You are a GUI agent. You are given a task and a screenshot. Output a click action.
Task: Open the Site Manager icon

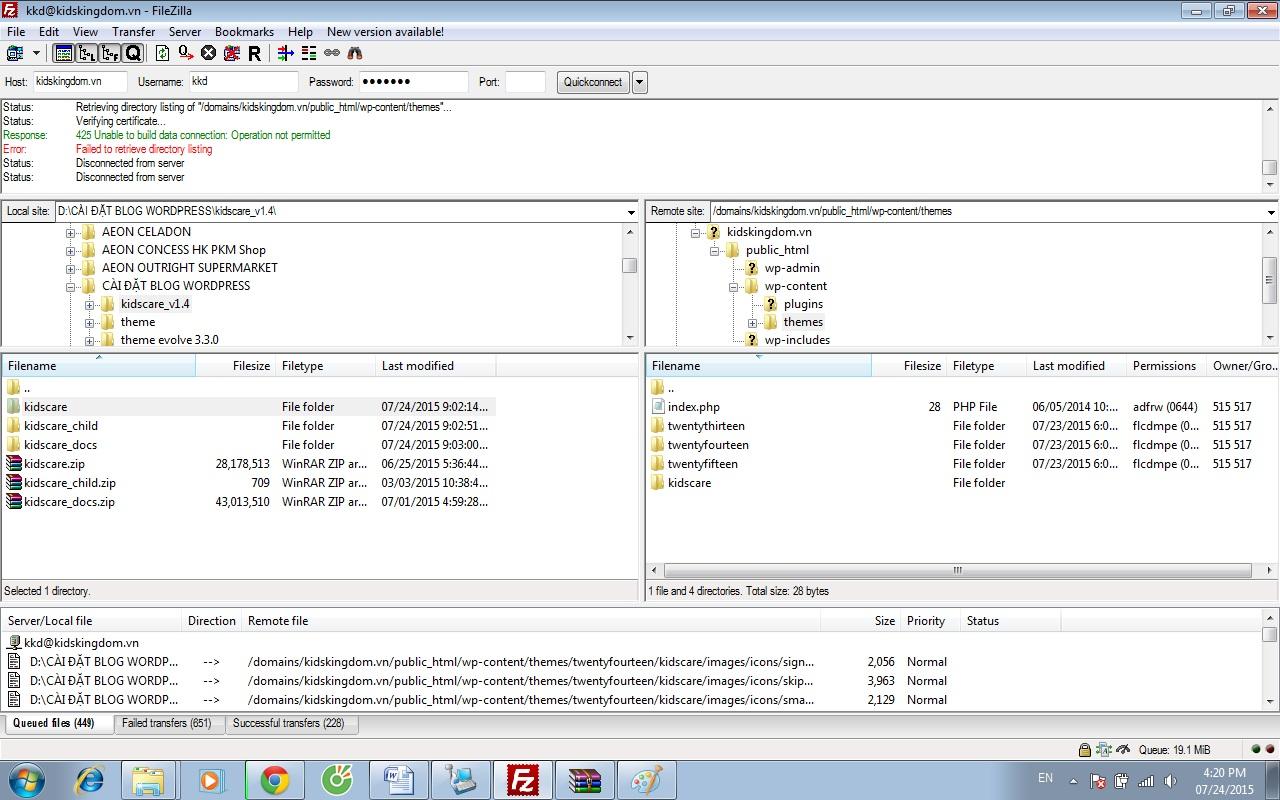[15, 53]
